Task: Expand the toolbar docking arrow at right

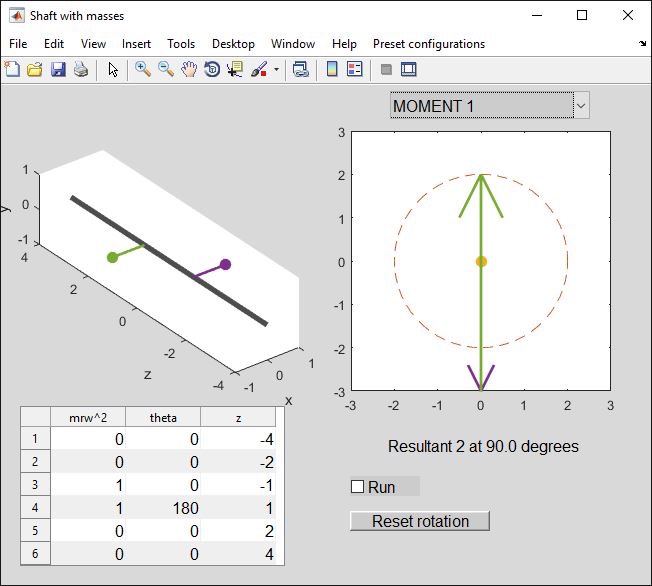Action: 642,44
